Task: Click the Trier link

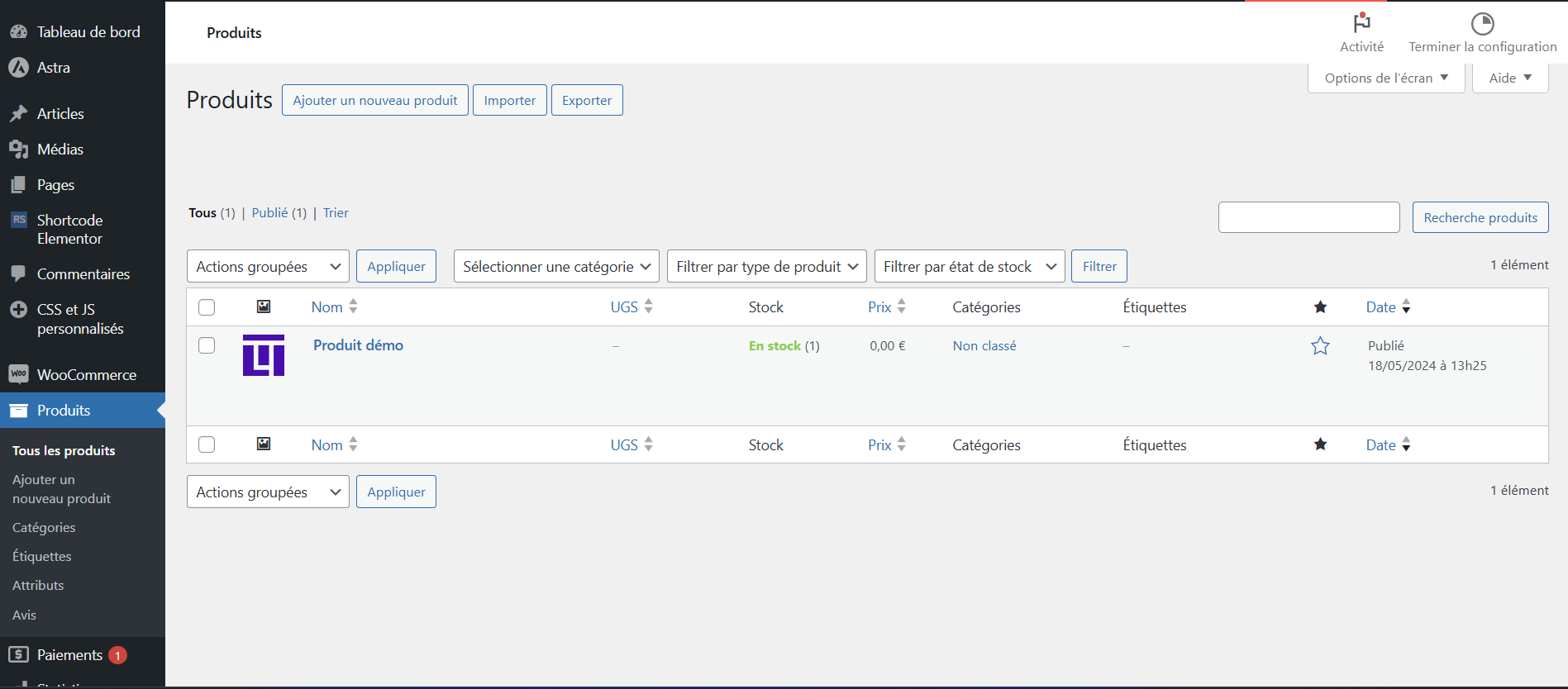Action: click(336, 212)
